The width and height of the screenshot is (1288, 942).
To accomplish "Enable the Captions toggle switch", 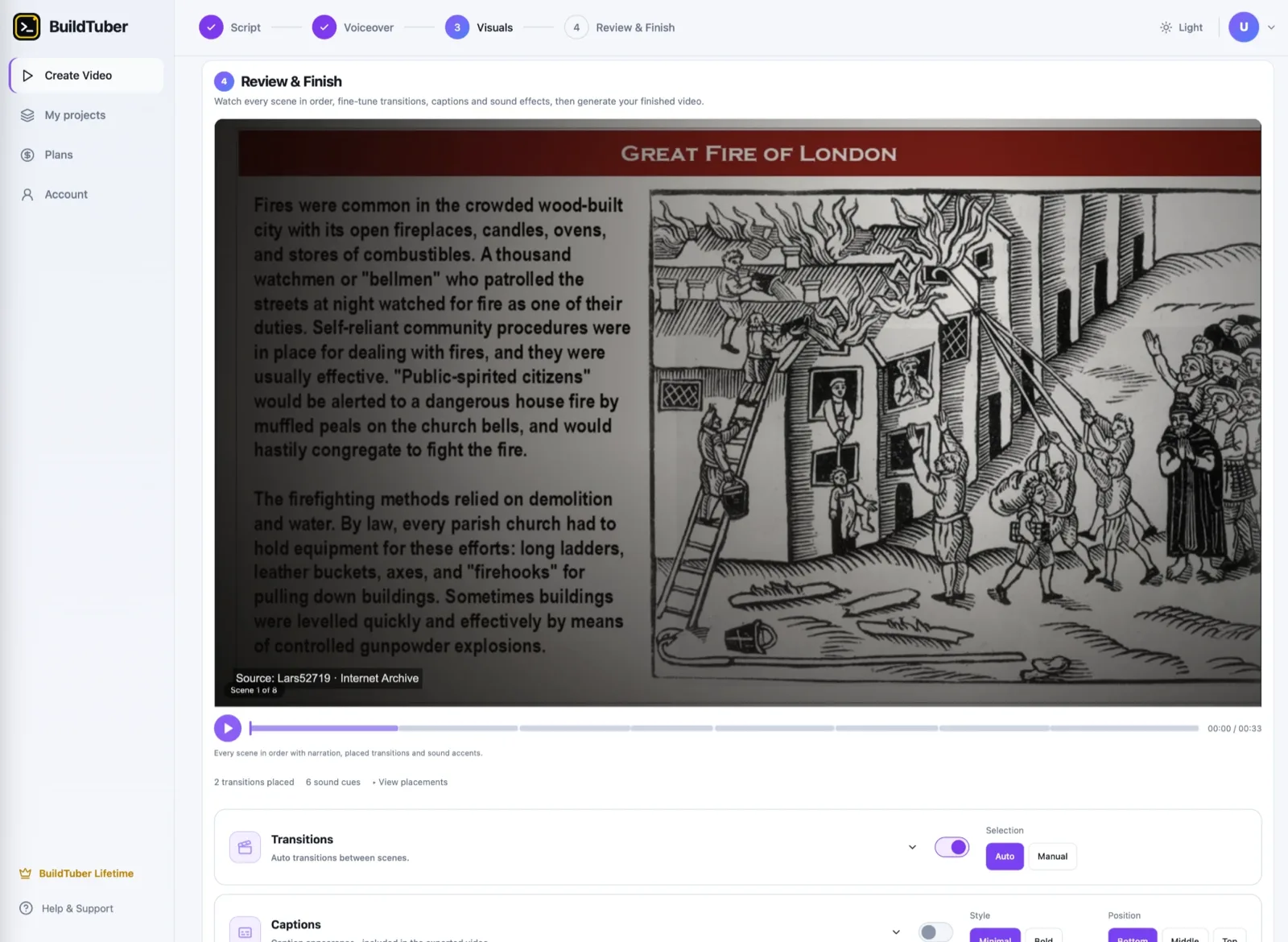I will tap(935, 932).
